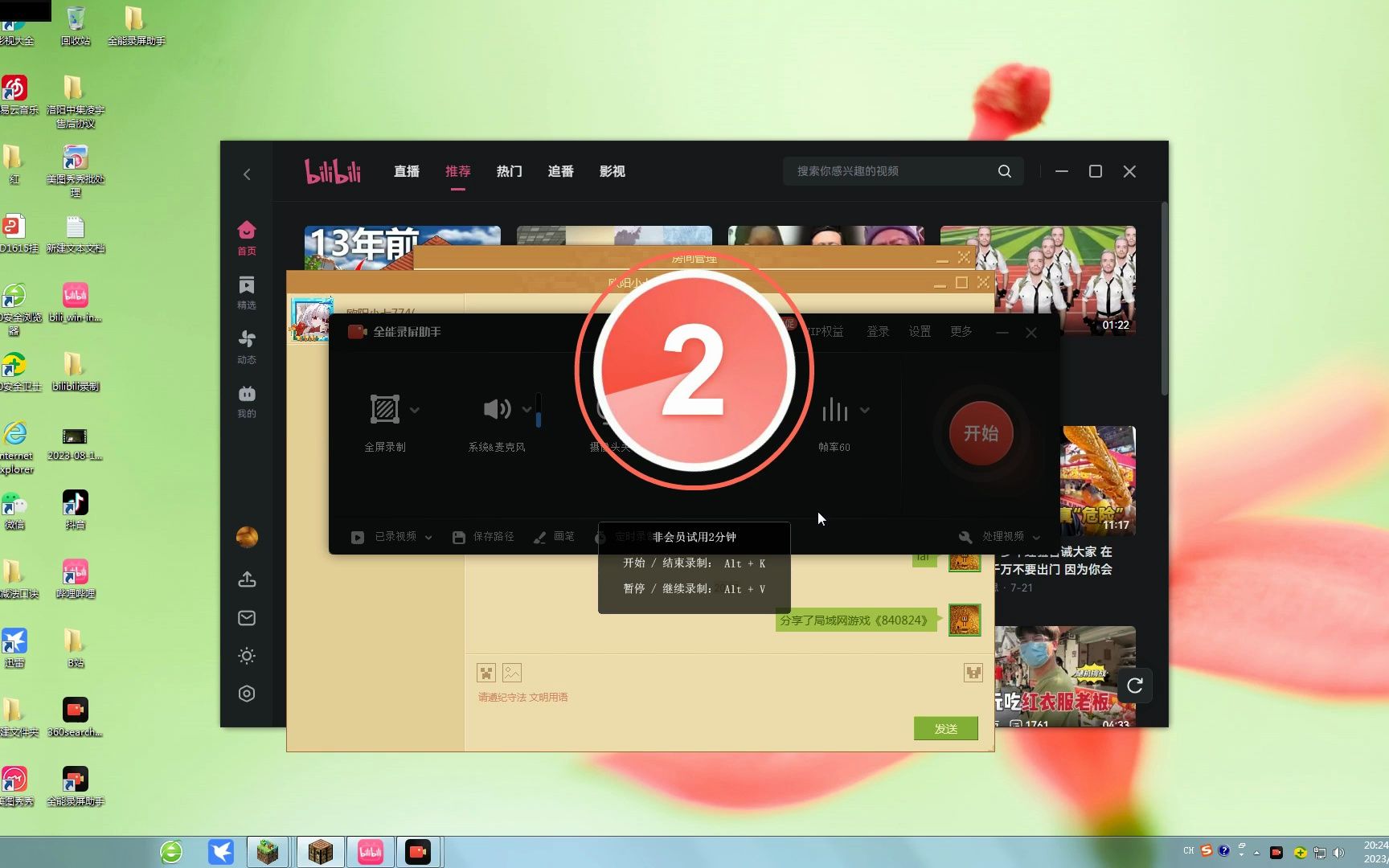
Task: Switch to the 直播 tab in bilibili
Action: (407, 171)
